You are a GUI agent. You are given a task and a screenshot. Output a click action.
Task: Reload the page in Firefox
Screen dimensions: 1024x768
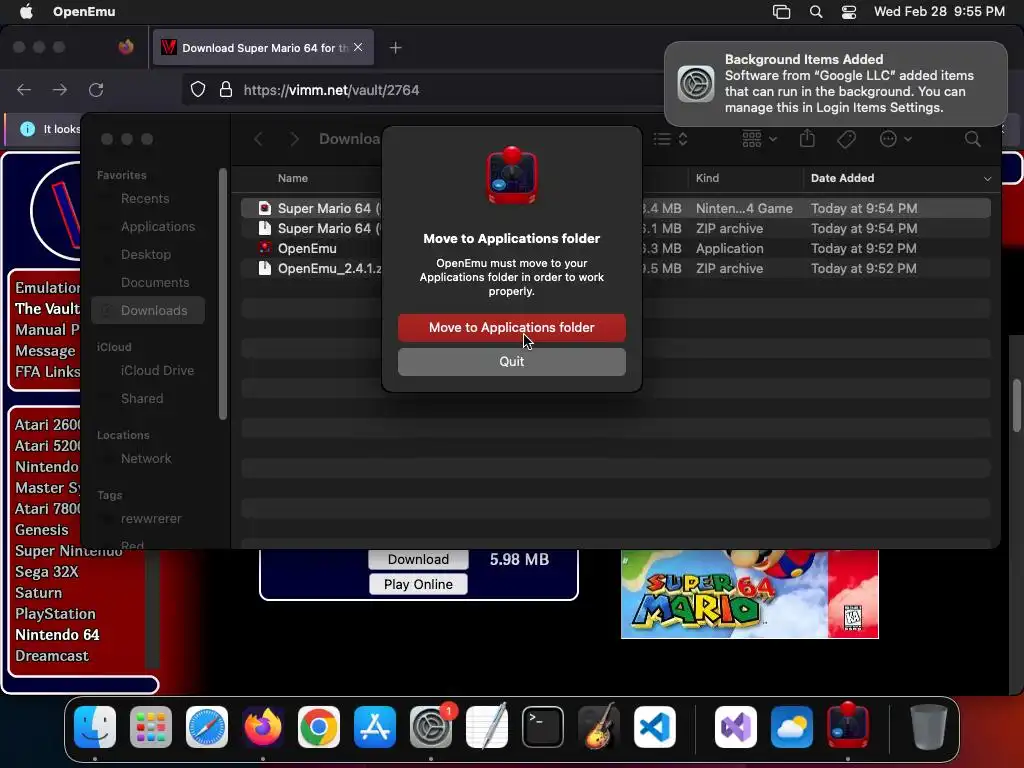[96, 89]
